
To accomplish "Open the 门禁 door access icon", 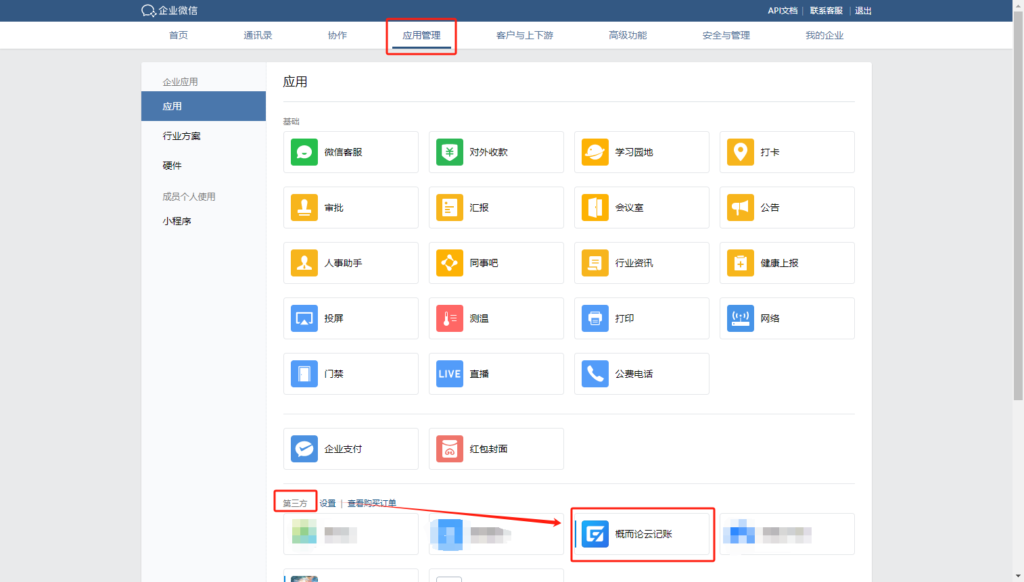I will coord(304,374).
